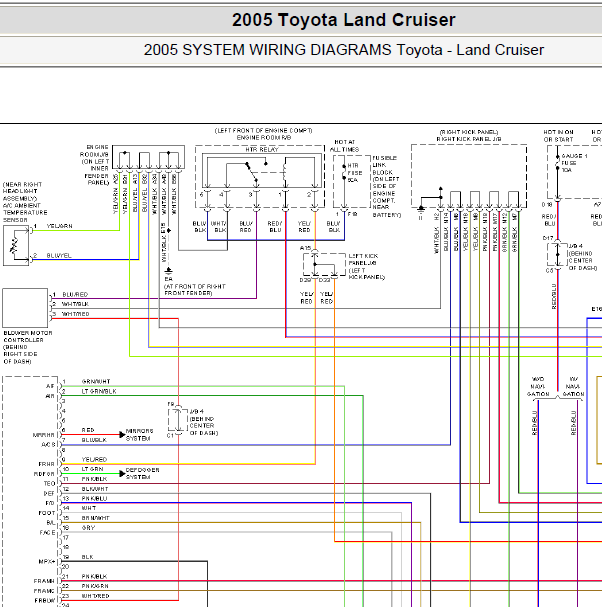Click the 'HTR FUSE 50A' label
602x607 pixels.
click(355, 173)
